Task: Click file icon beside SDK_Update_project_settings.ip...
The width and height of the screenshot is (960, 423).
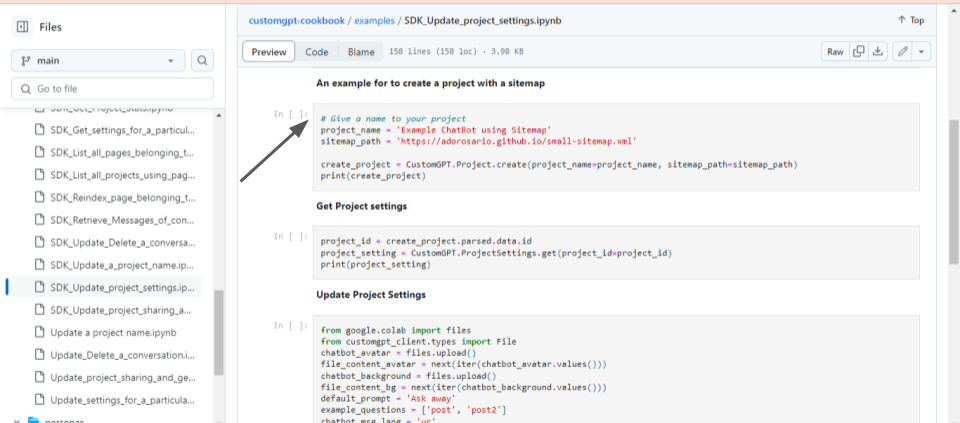Action: click(40, 287)
